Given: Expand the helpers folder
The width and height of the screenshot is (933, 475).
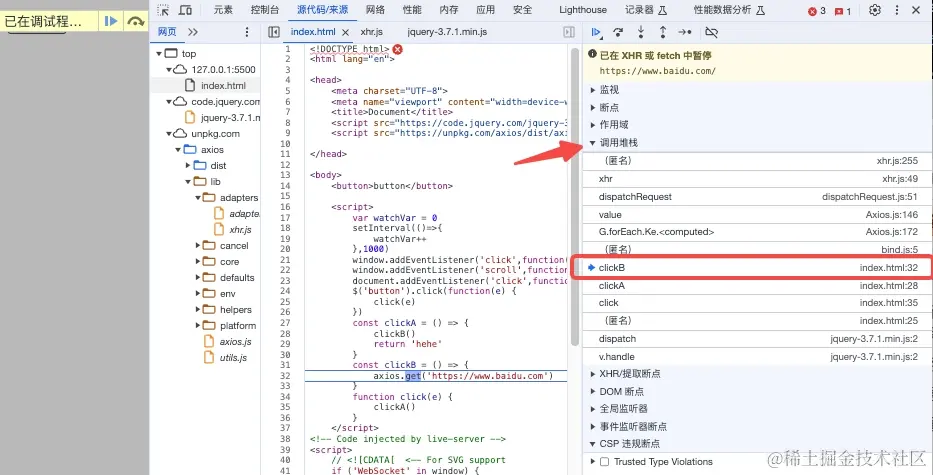Looking at the screenshot, I should tap(198, 310).
